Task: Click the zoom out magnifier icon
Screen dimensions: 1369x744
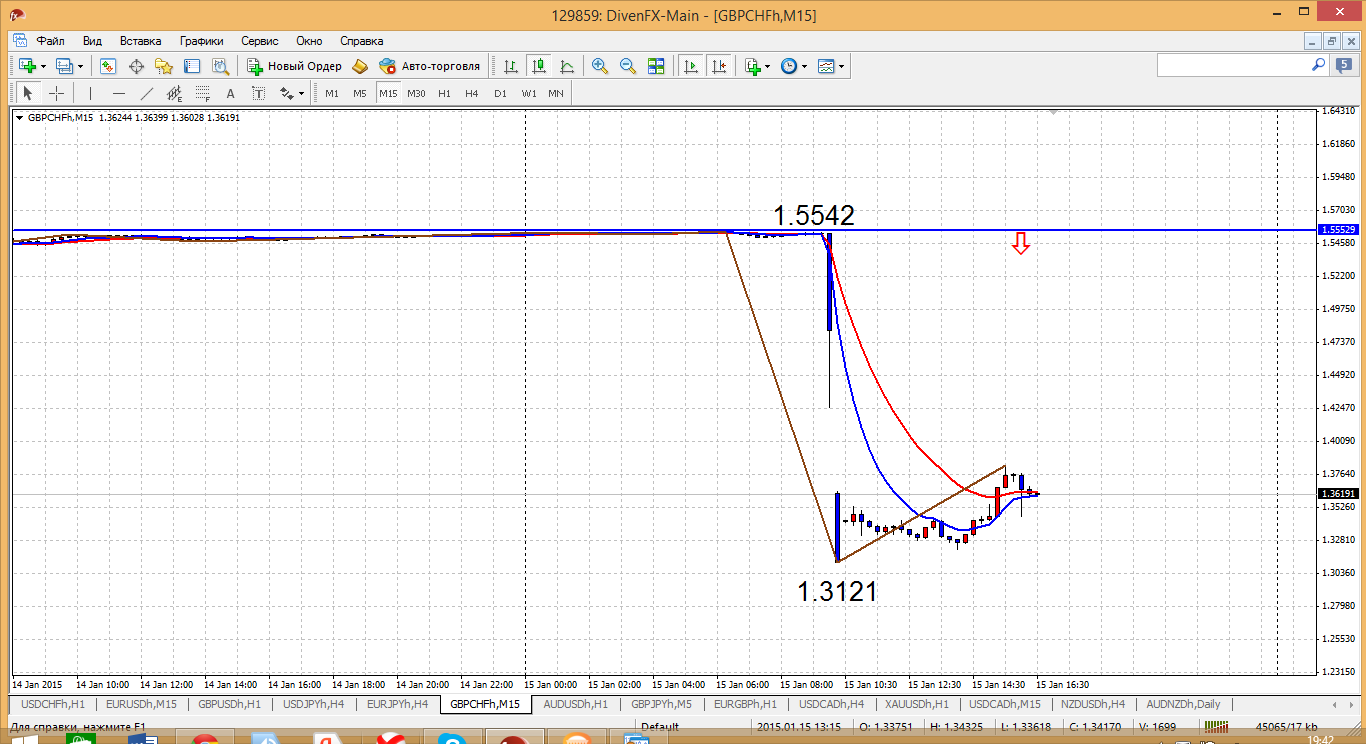Action: pyautogui.click(x=628, y=66)
